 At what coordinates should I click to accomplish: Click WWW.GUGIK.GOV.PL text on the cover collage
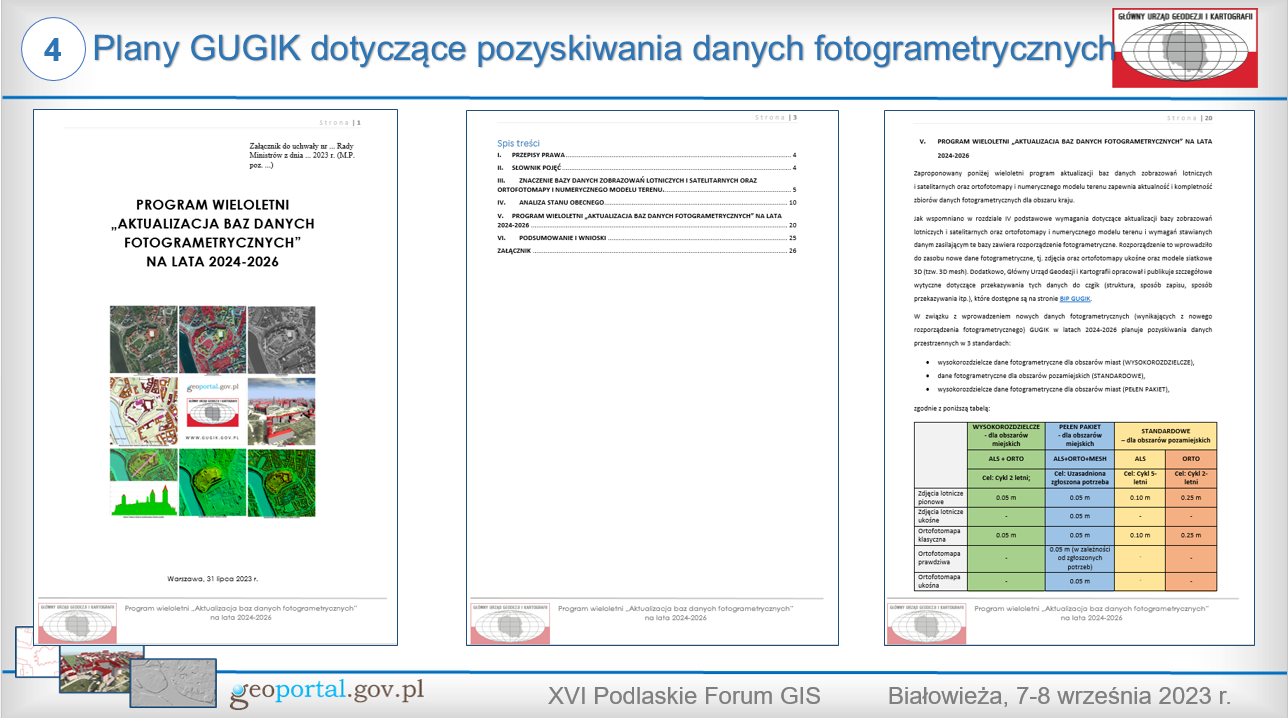[212, 438]
